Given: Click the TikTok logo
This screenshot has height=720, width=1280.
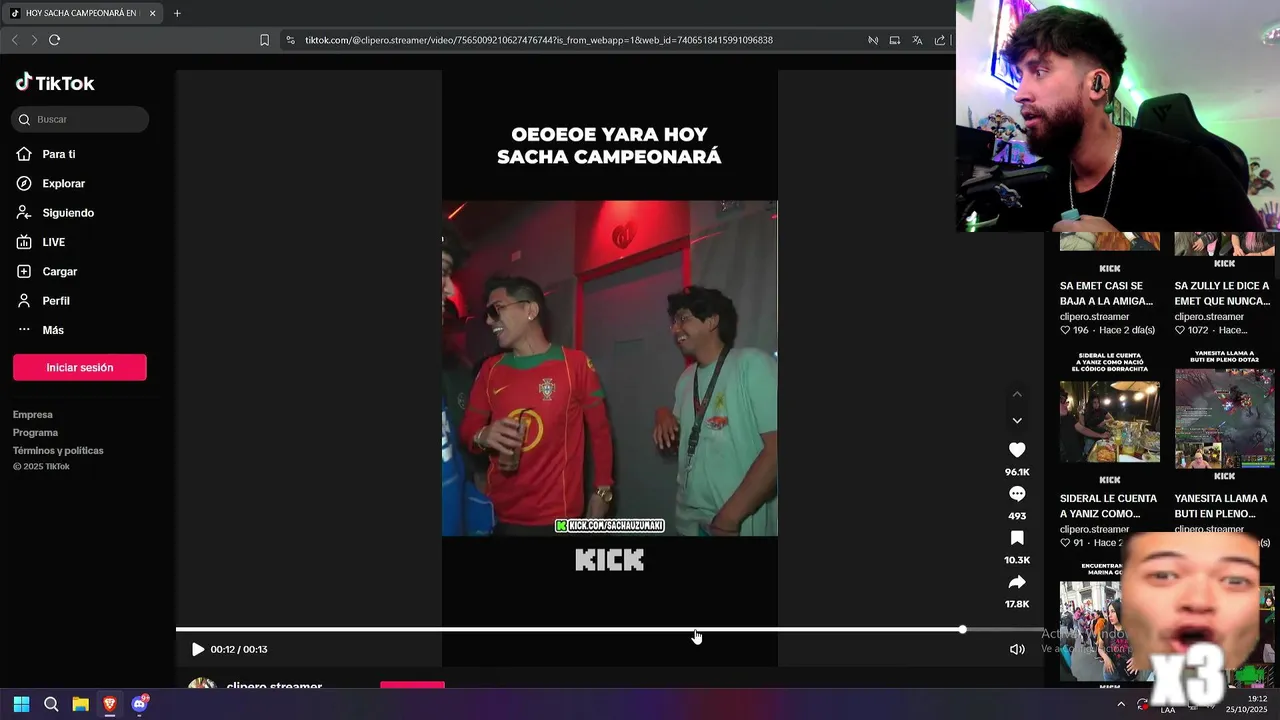Looking at the screenshot, I should tap(55, 83).
